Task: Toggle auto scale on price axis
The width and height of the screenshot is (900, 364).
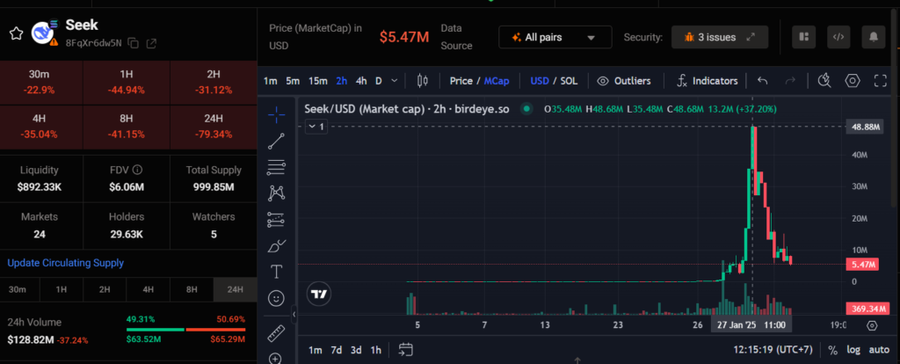Action: coord(879,350)
